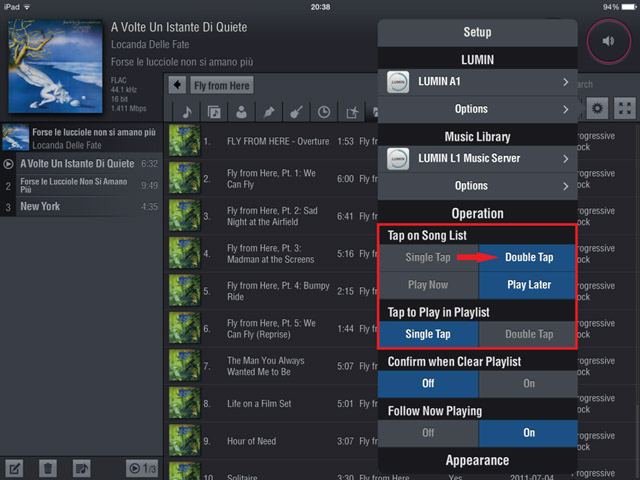This screenshot has height=480, width=640.
Task: Select Double Tap for Tap on Song List
Action: [x=528, y=257]
